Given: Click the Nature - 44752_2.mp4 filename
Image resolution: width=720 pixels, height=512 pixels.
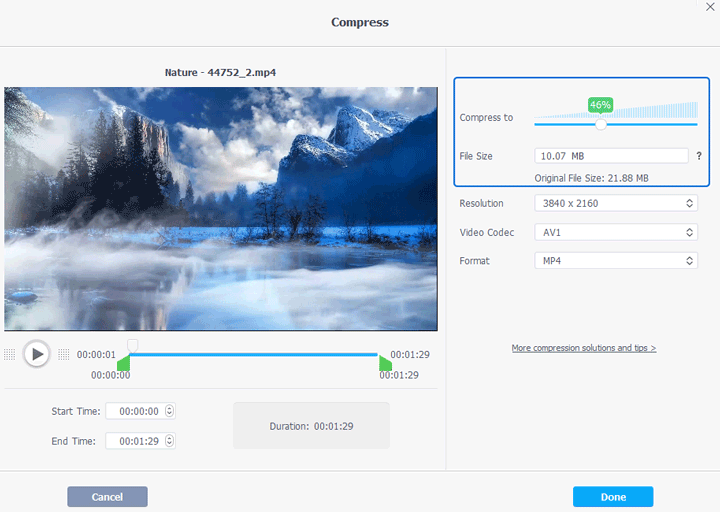Looking at the screenshot, I should 220,73.
